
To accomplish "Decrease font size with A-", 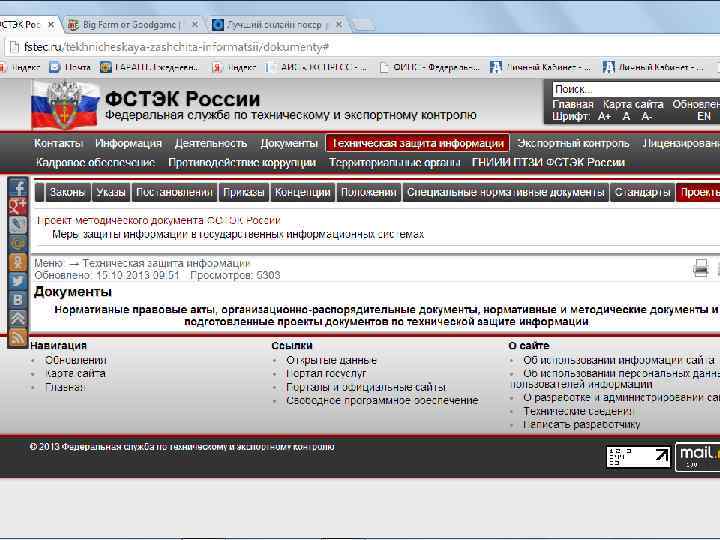I will [647, 117].
